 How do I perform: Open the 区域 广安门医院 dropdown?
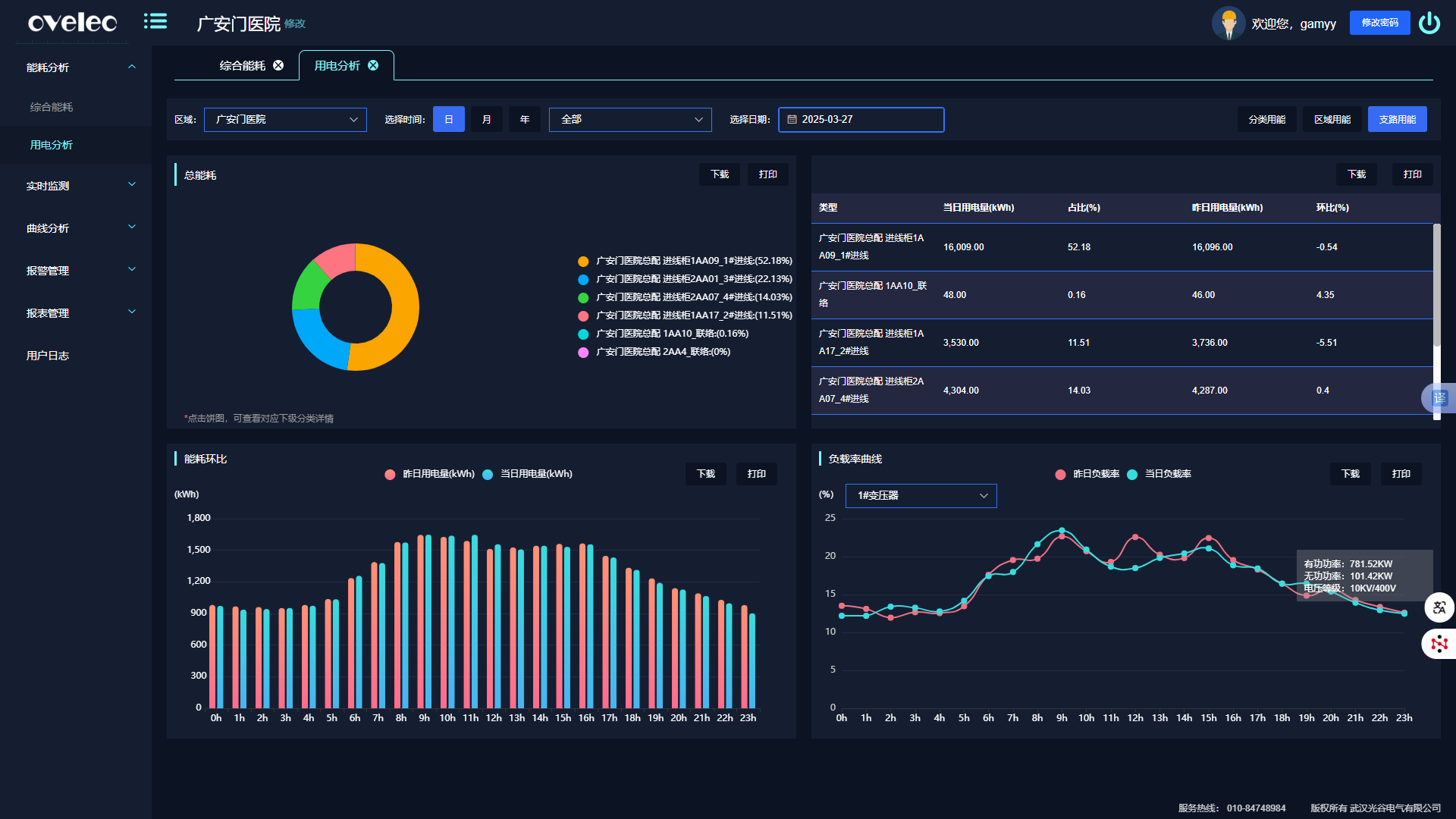pyautogui.click(x=285, y=120)
